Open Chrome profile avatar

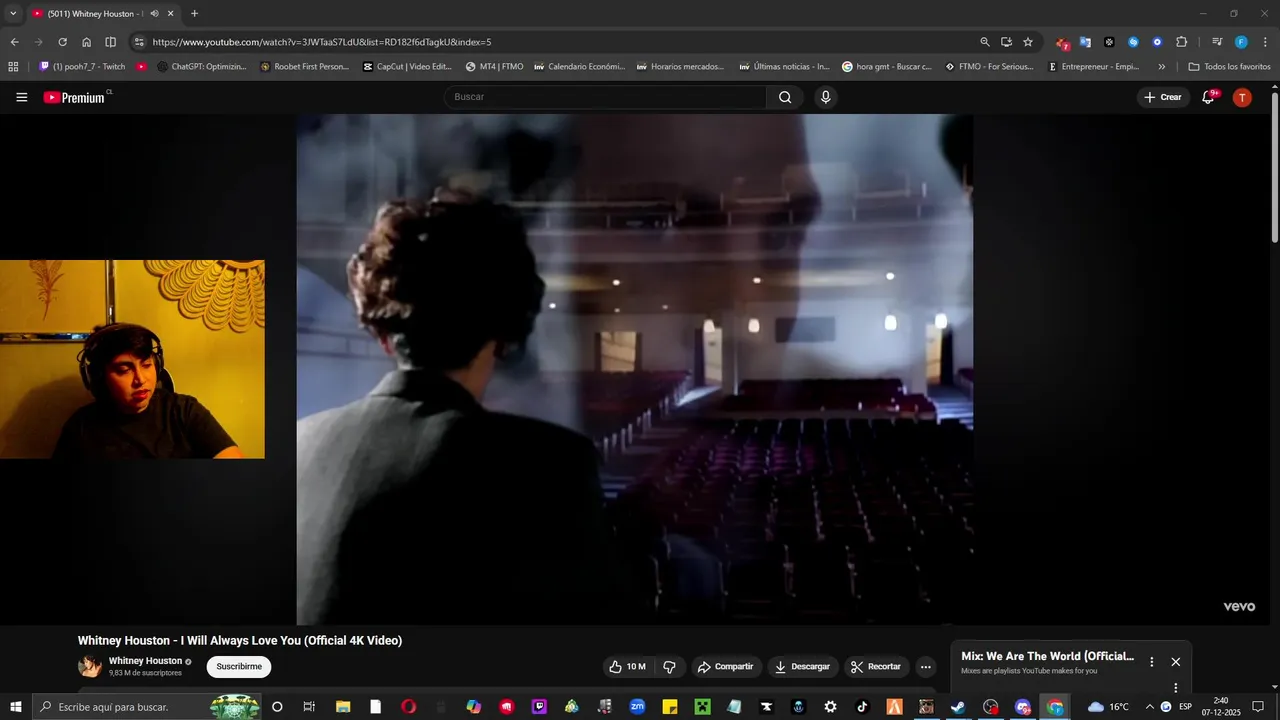click(1241, 42)
